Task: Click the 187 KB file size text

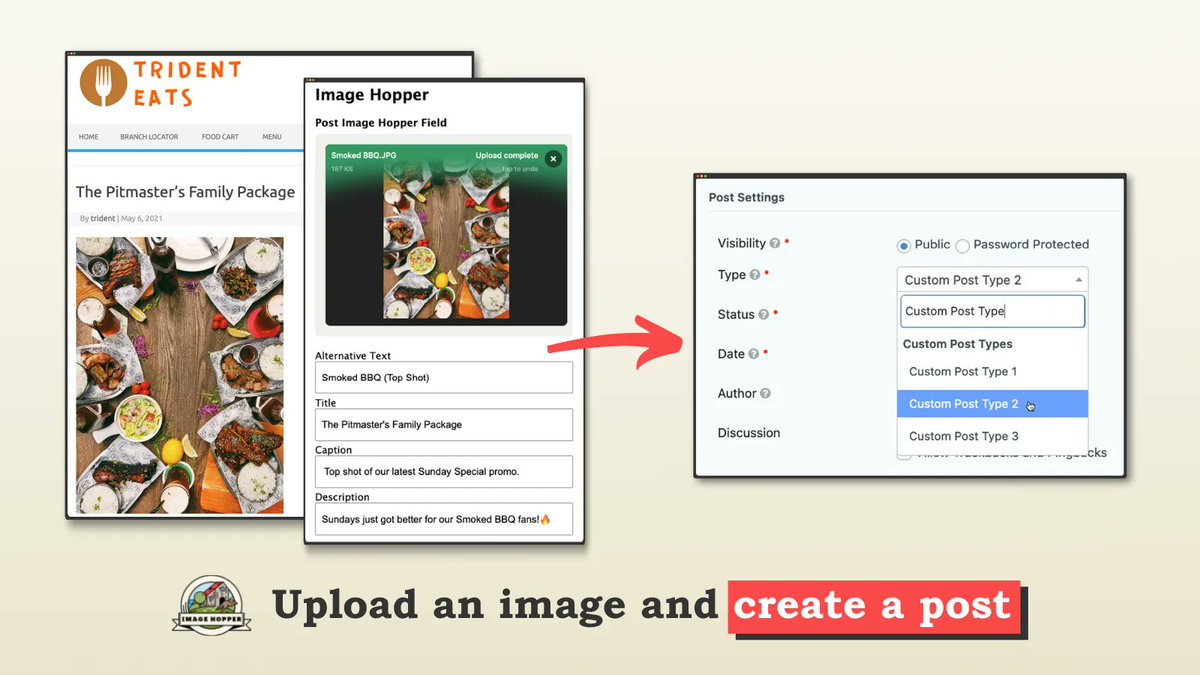Action: point(341,169)
